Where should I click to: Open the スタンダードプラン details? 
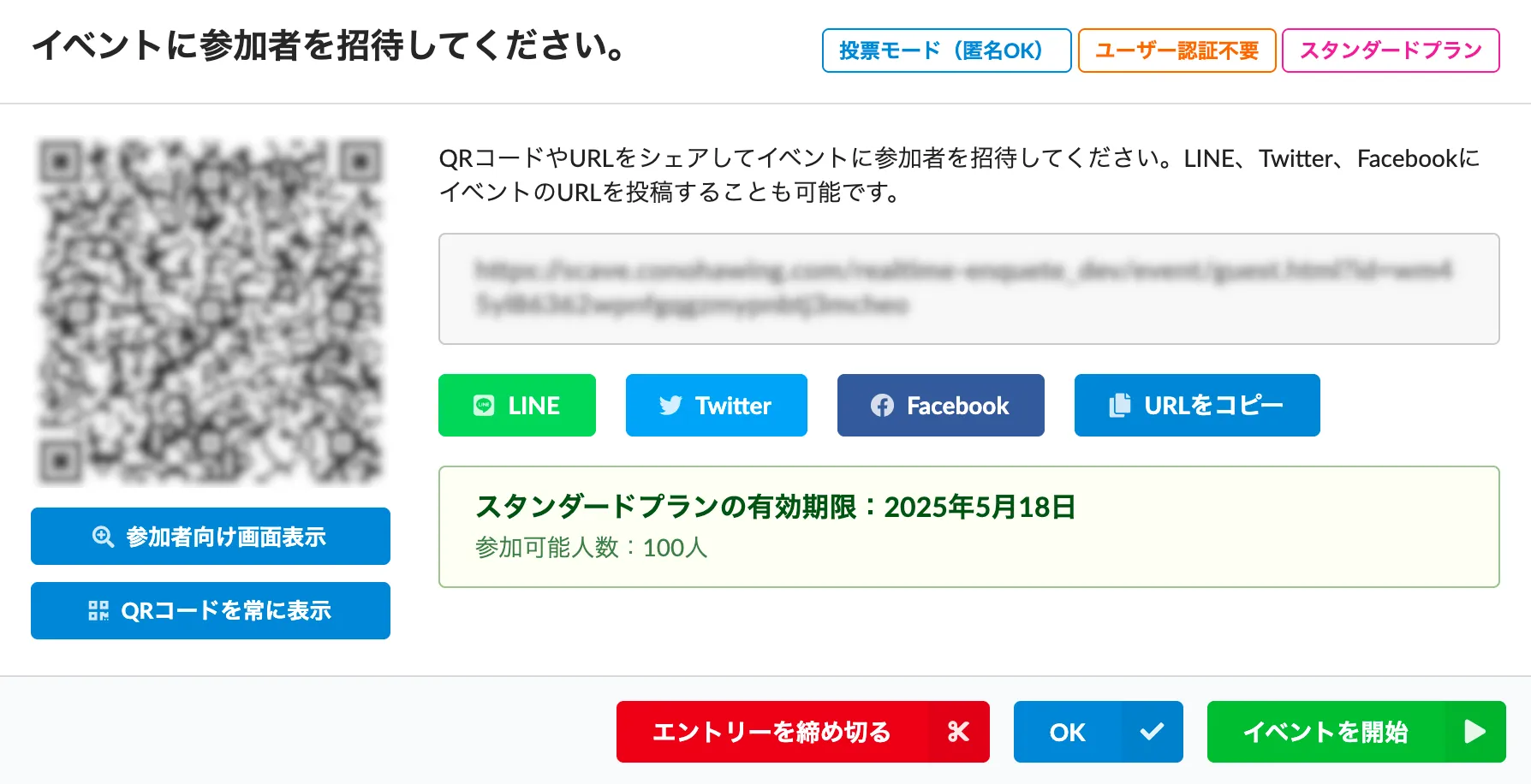click(x=1390, y=50)
